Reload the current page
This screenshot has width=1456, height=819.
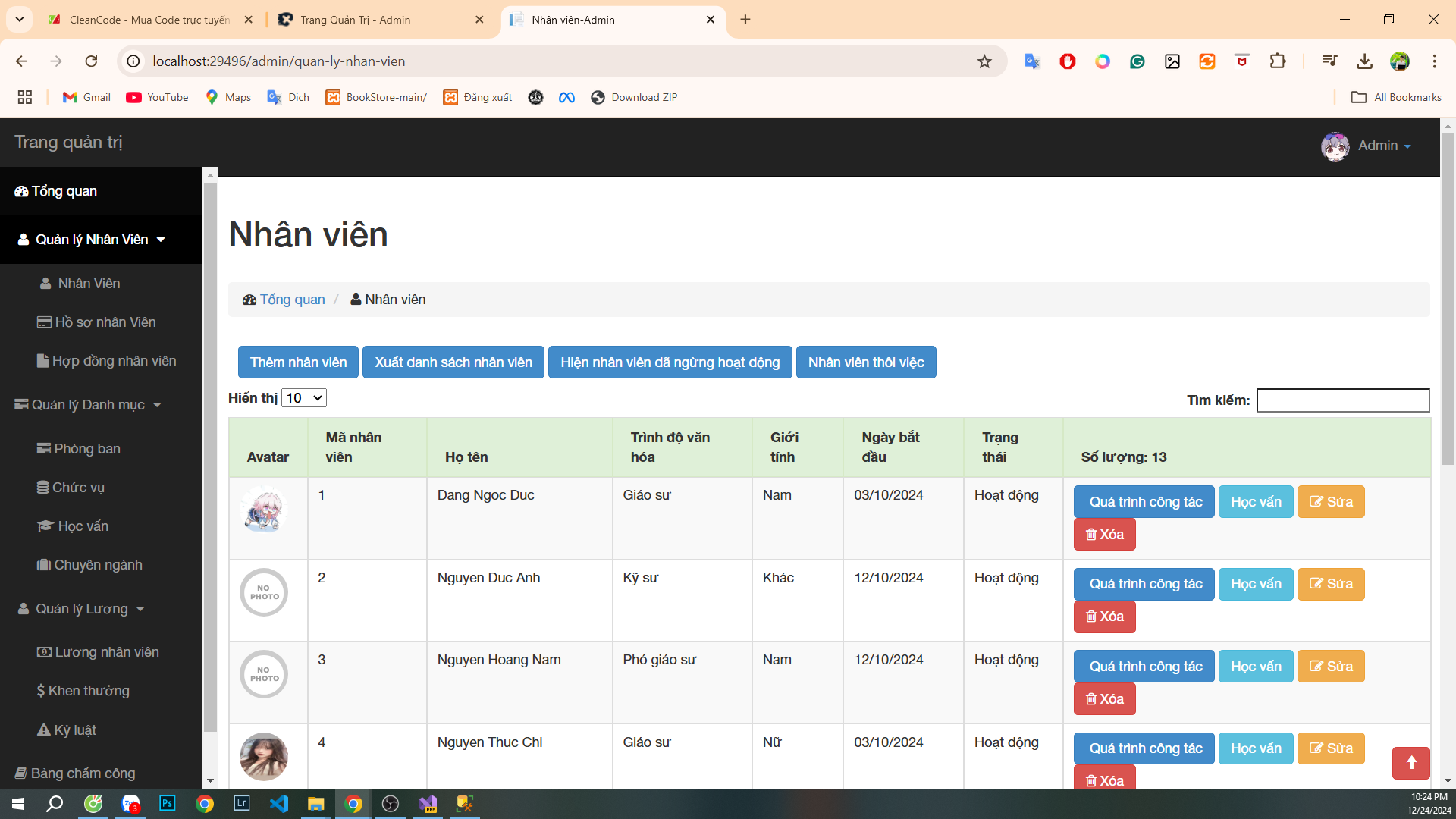91,61
